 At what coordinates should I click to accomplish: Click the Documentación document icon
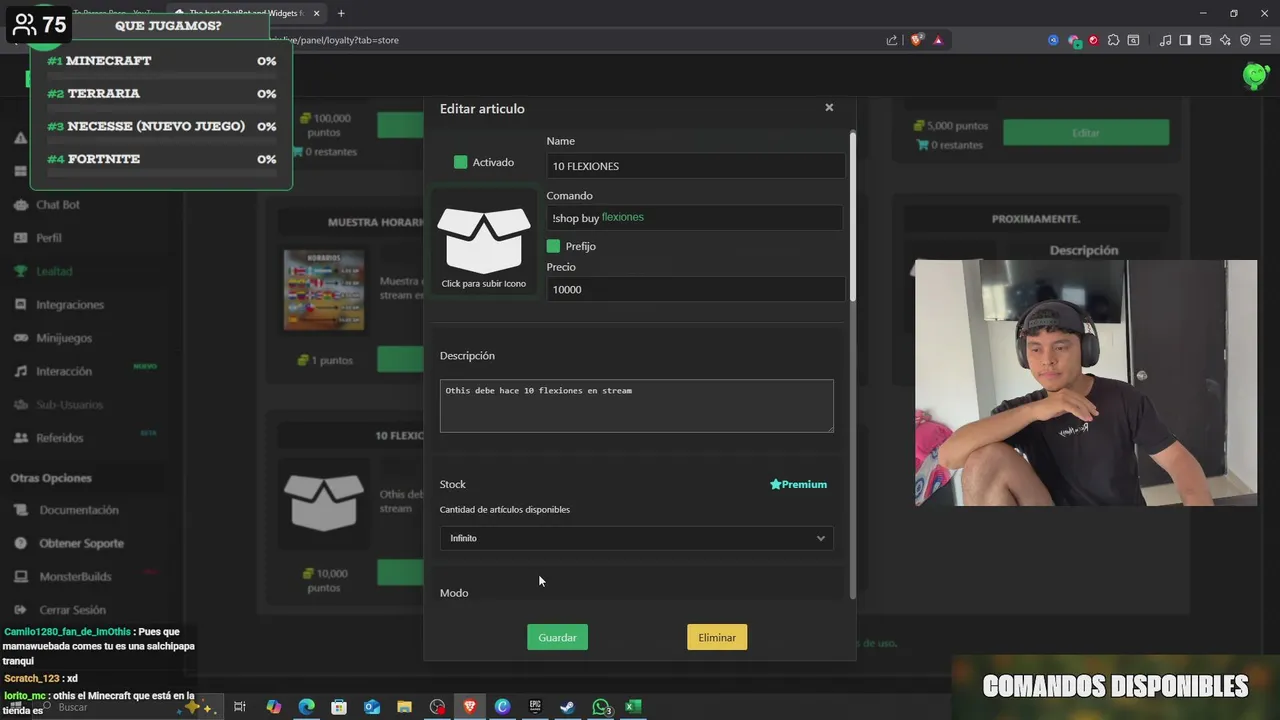(20, 510)
